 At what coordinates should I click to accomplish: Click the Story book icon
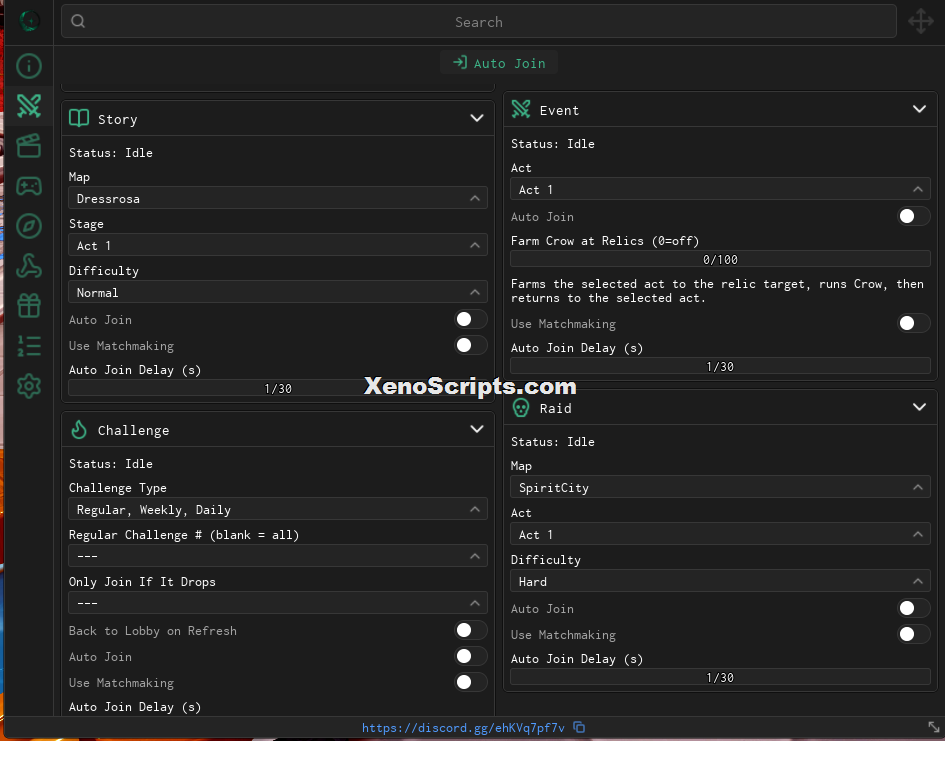click(x=79, y=118)
